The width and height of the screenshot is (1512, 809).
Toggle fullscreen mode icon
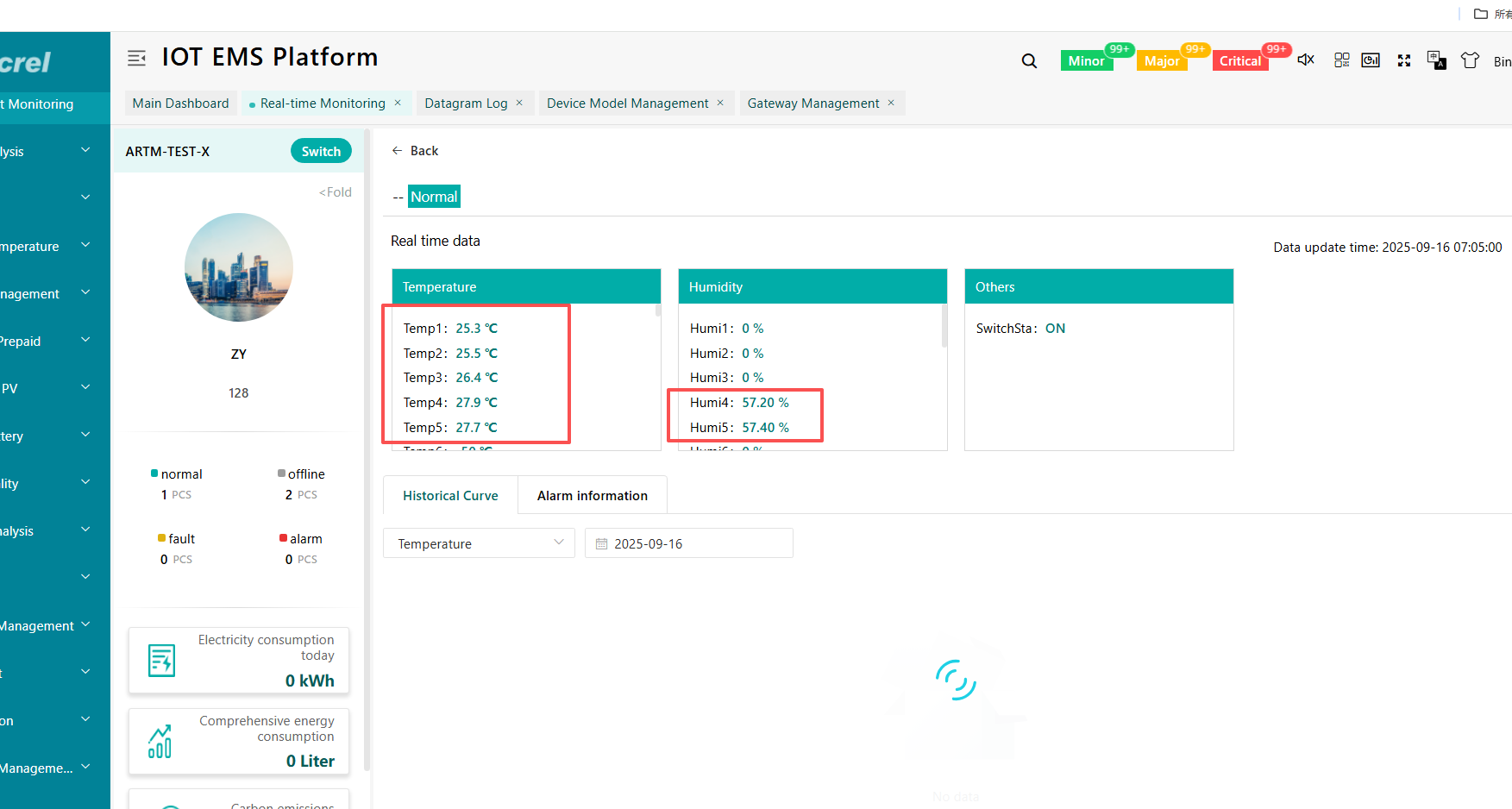coord(1404,60)
